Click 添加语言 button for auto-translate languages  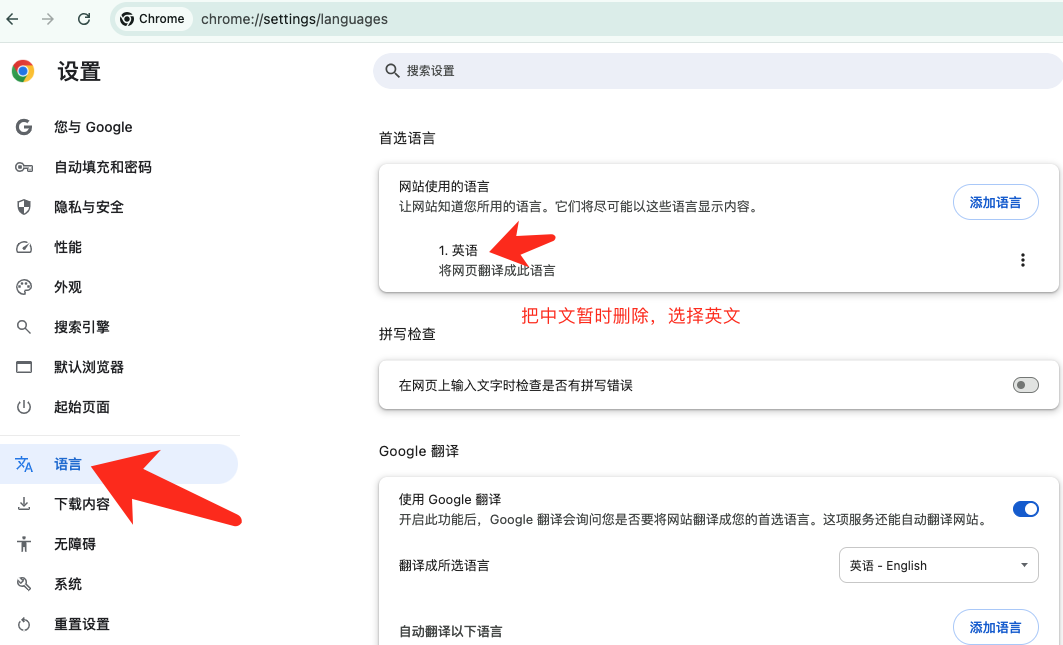point(995,627)
